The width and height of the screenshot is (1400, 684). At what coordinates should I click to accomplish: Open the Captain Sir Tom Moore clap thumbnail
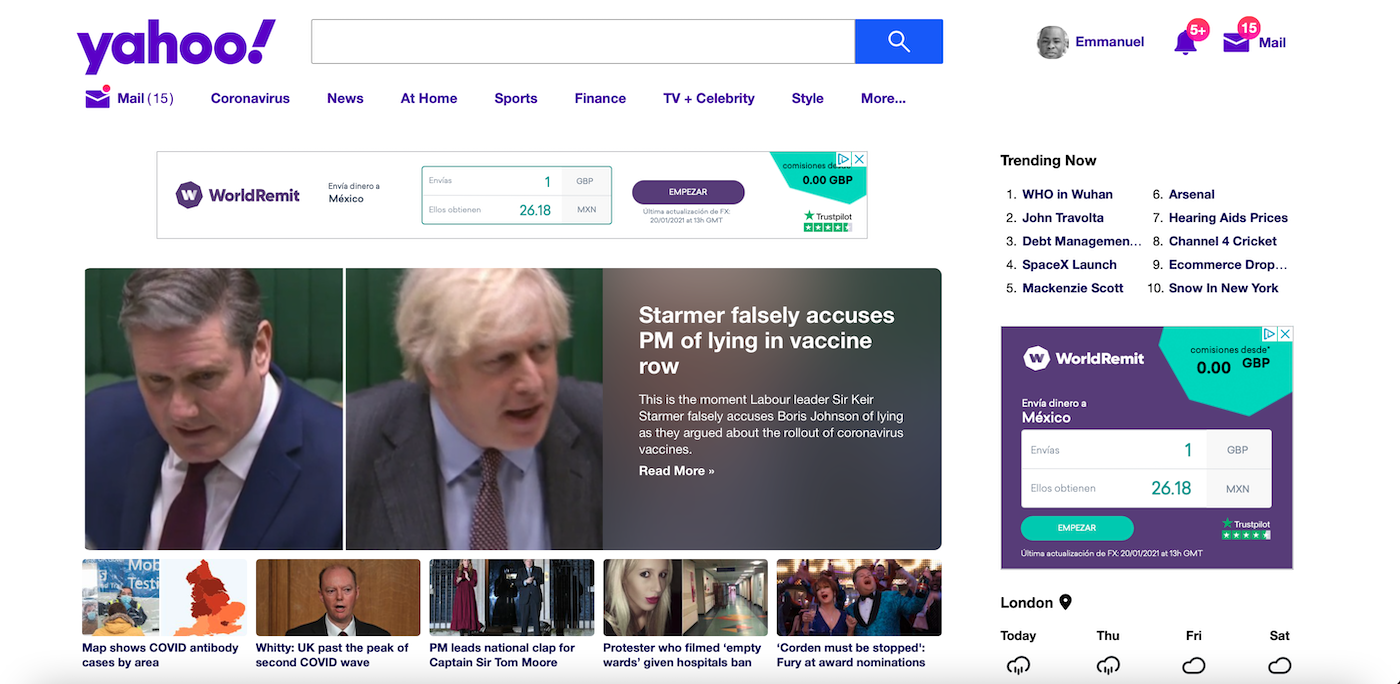point(512,598)
